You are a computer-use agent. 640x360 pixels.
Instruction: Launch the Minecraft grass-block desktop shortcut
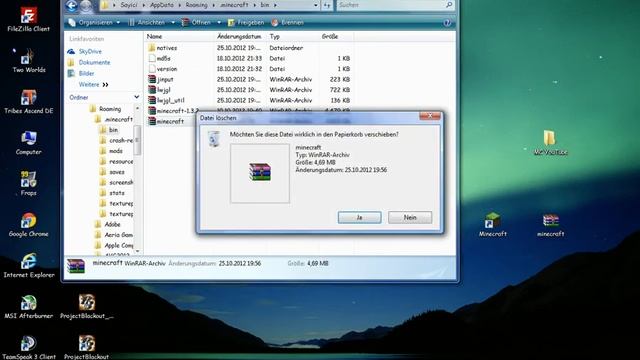click(x=493, y=224)
